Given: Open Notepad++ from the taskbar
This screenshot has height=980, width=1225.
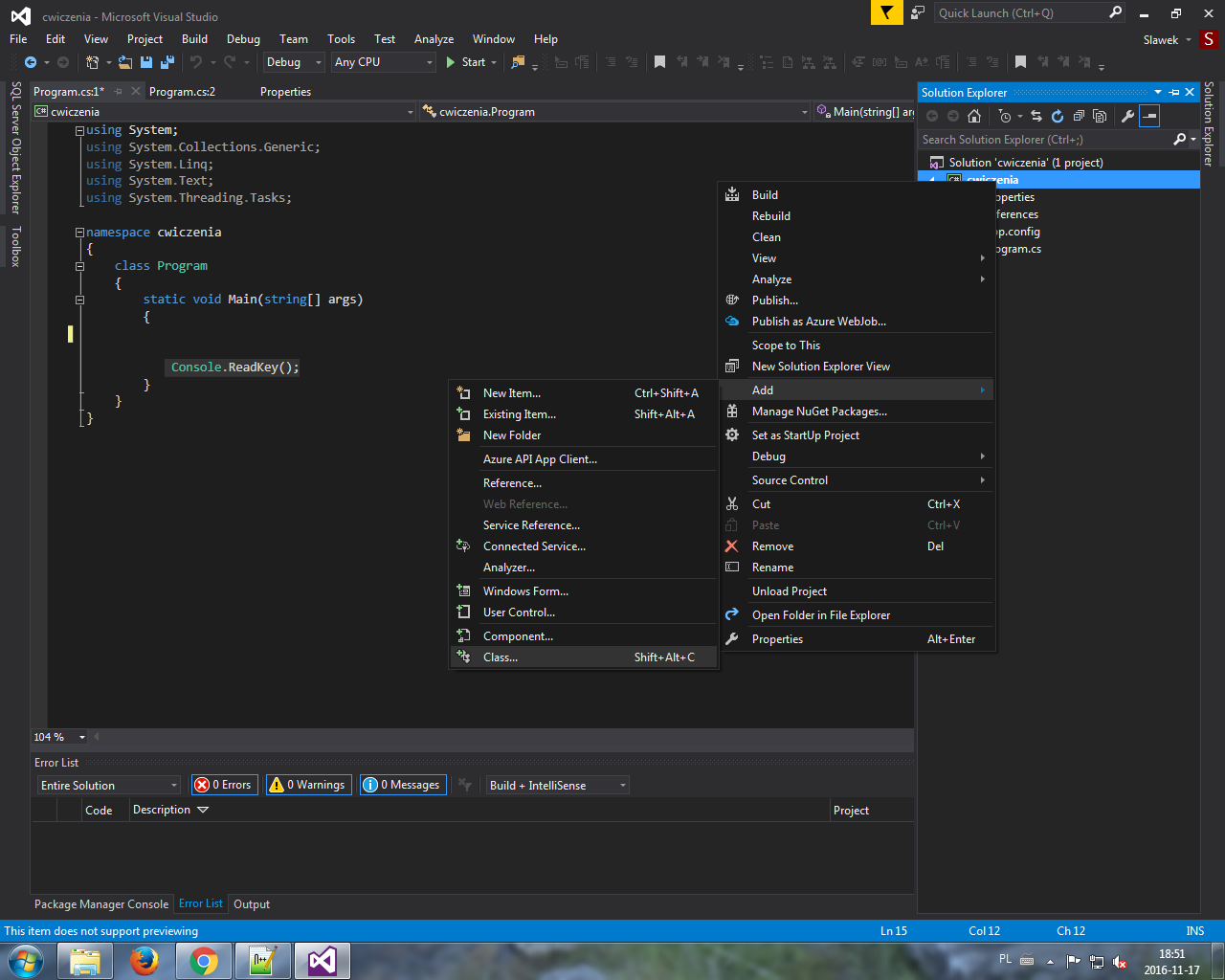Looking at the screenshot, I should [x=263, y=961].
